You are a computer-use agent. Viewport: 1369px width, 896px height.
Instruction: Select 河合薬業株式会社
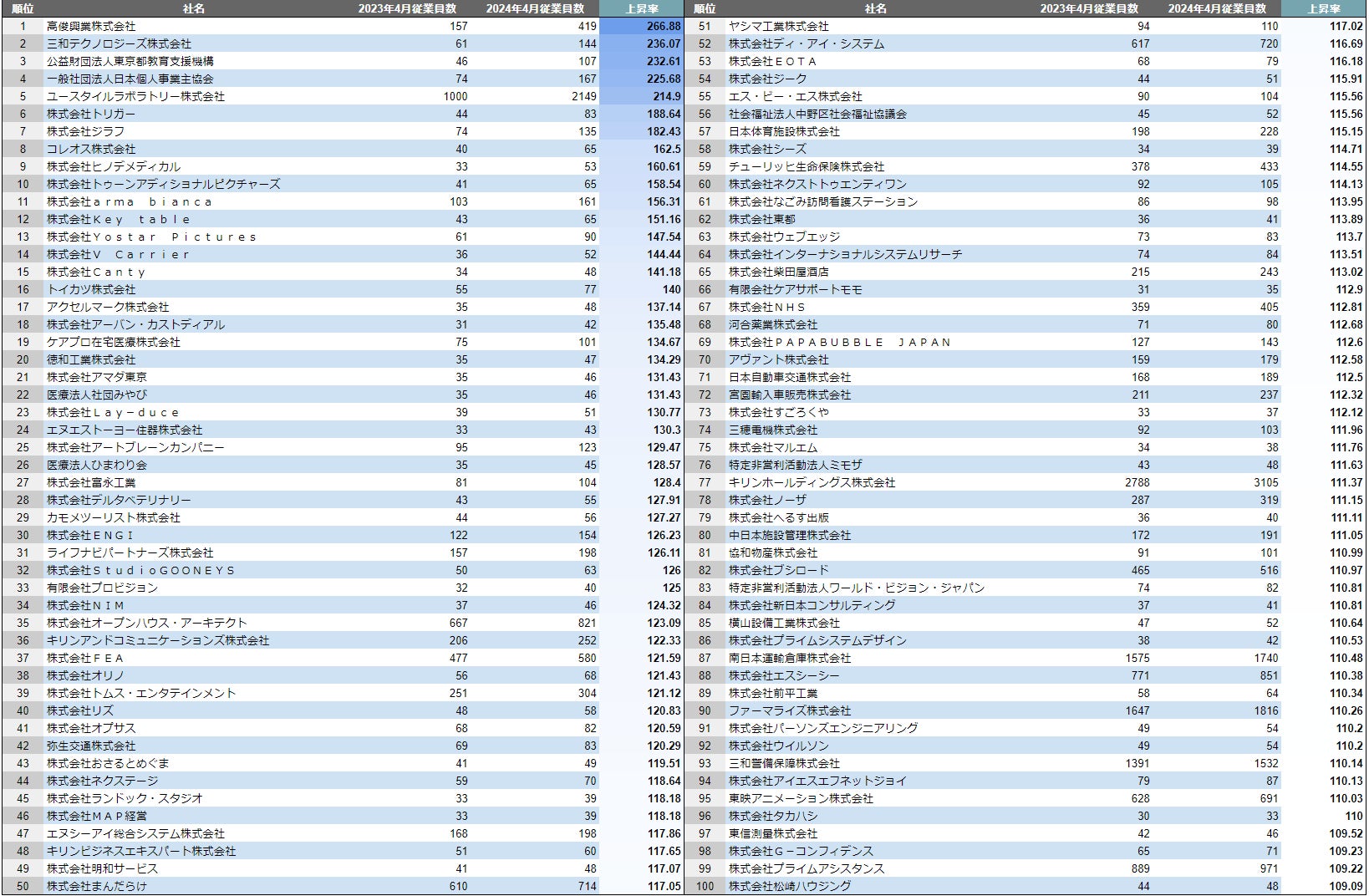pos(773,324)
